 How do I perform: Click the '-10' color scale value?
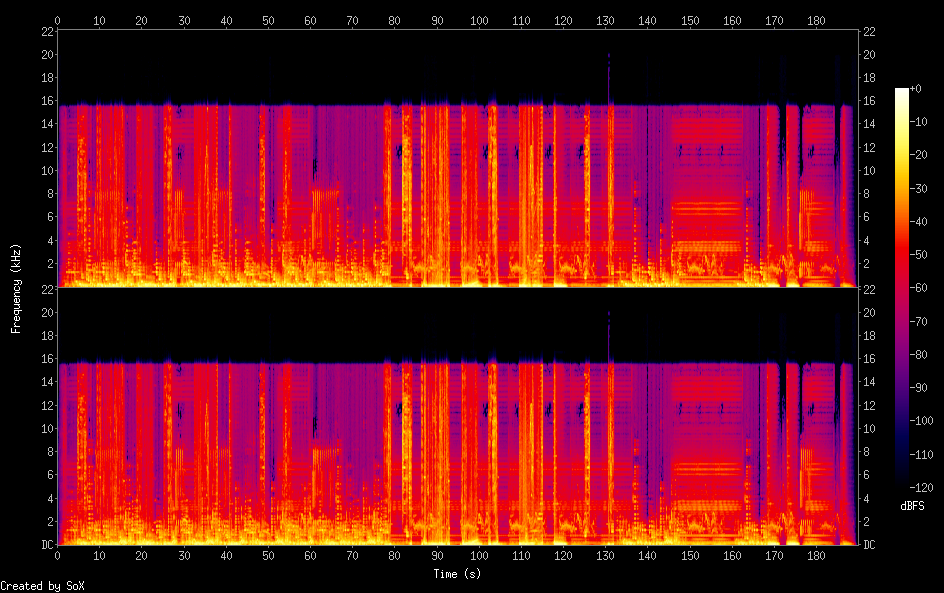click(x=918, y=122)
